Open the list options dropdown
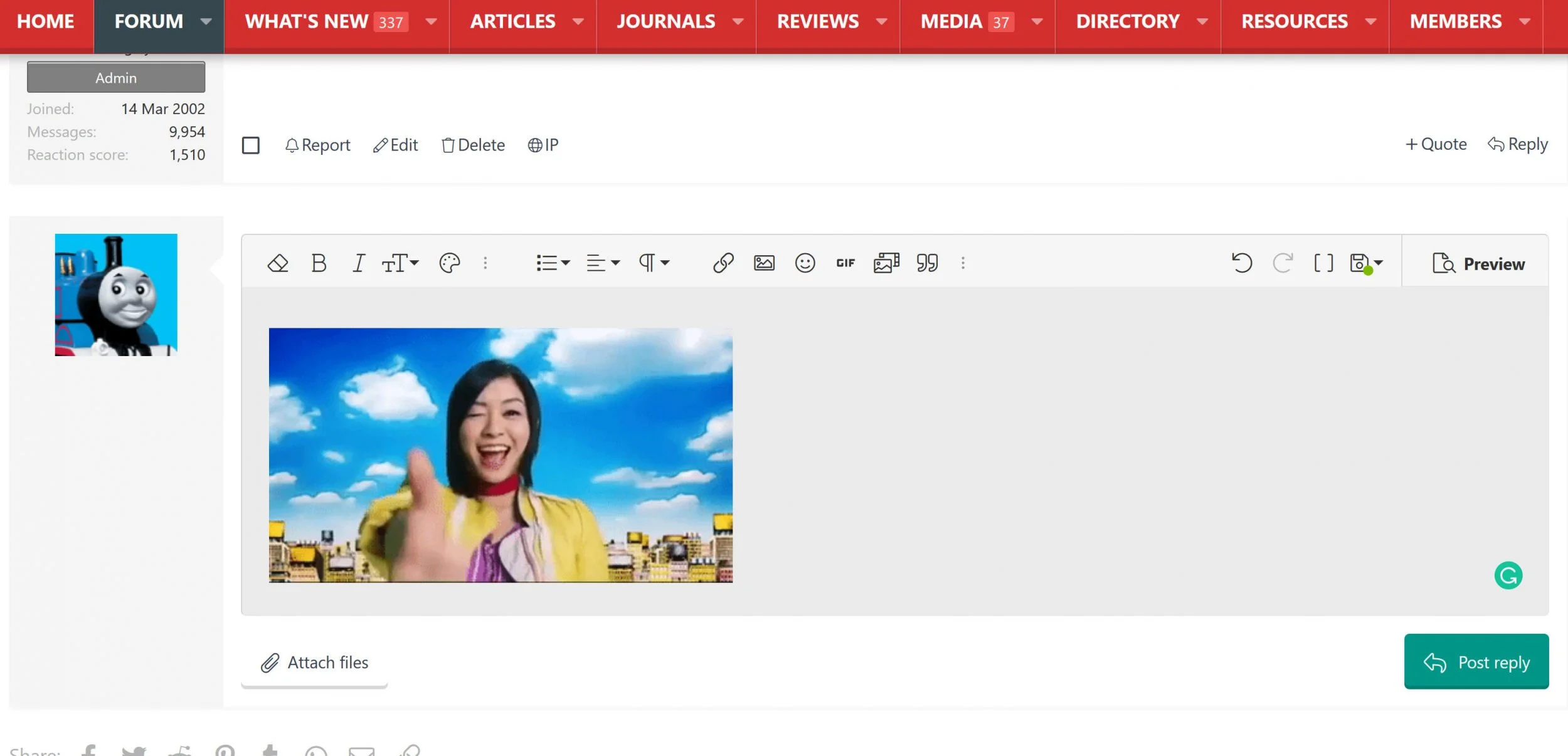 (x=553, y=263)
